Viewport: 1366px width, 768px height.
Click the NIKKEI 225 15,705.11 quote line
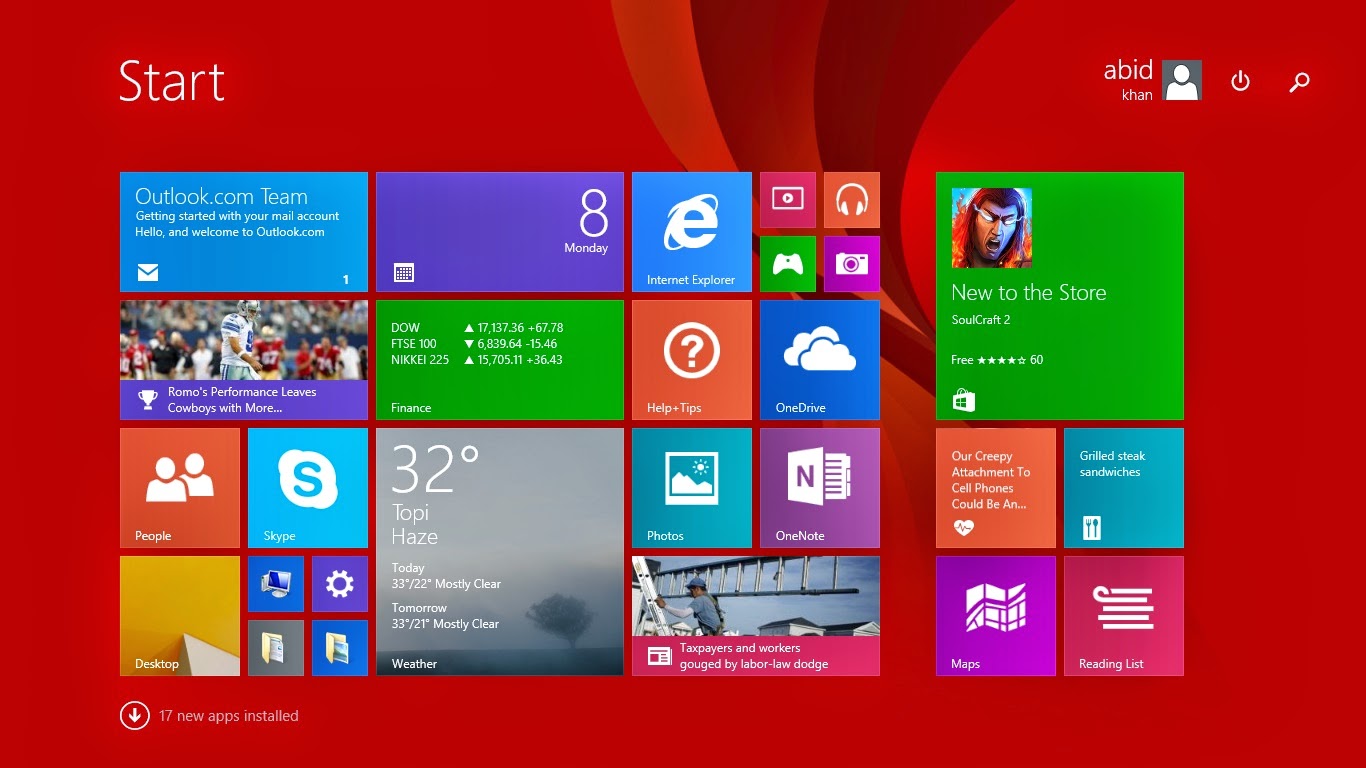(477, 360)
